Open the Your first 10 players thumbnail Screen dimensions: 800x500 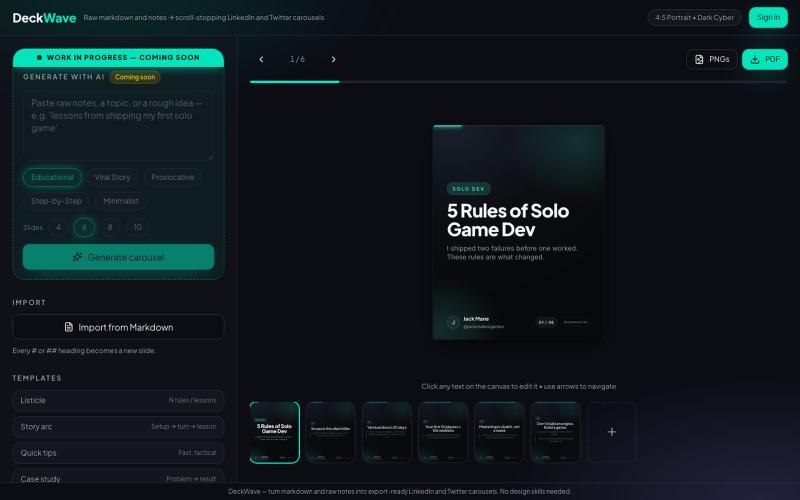point(443,432)
